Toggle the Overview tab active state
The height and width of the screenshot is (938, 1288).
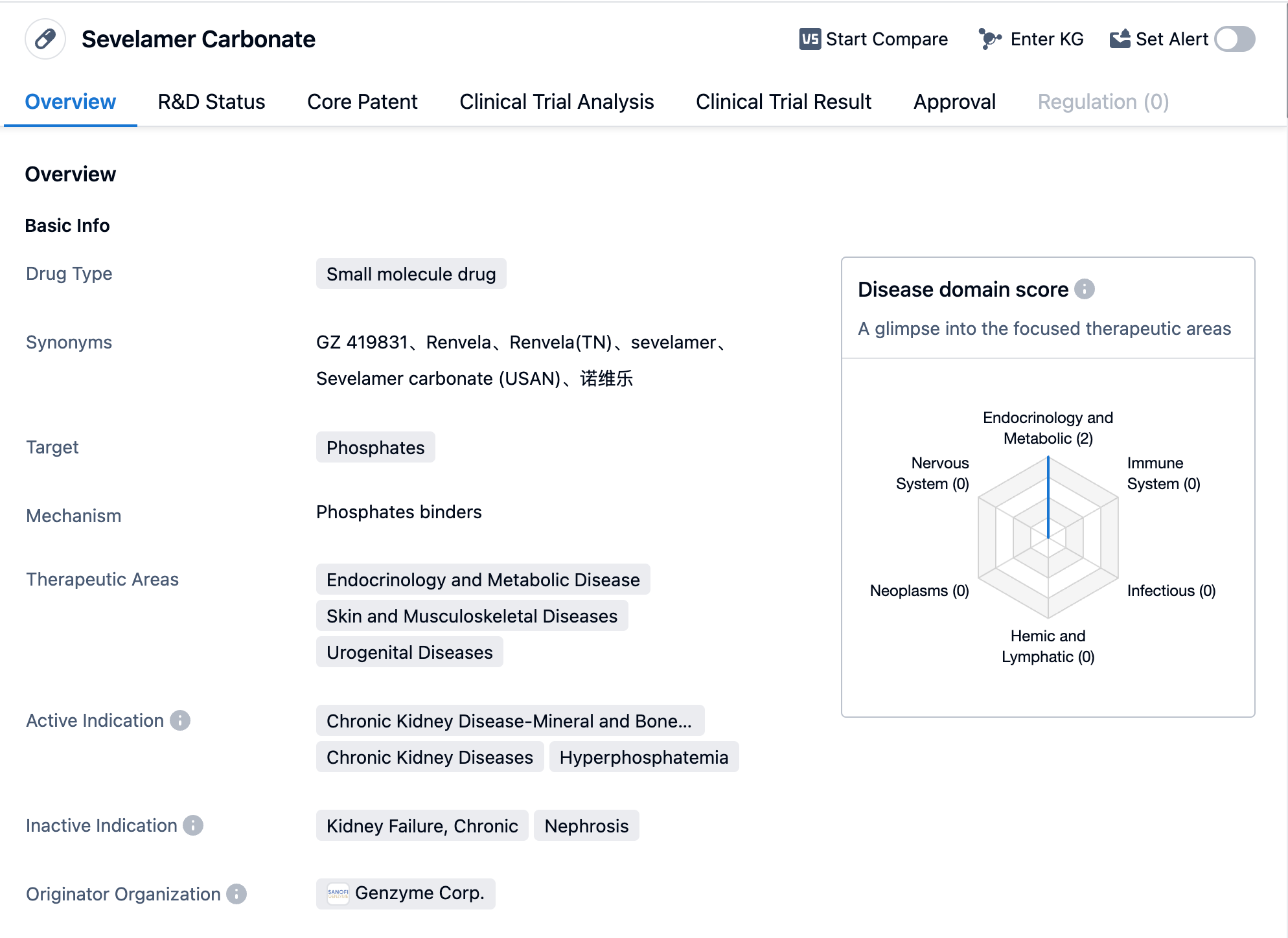tap(70, 102)
